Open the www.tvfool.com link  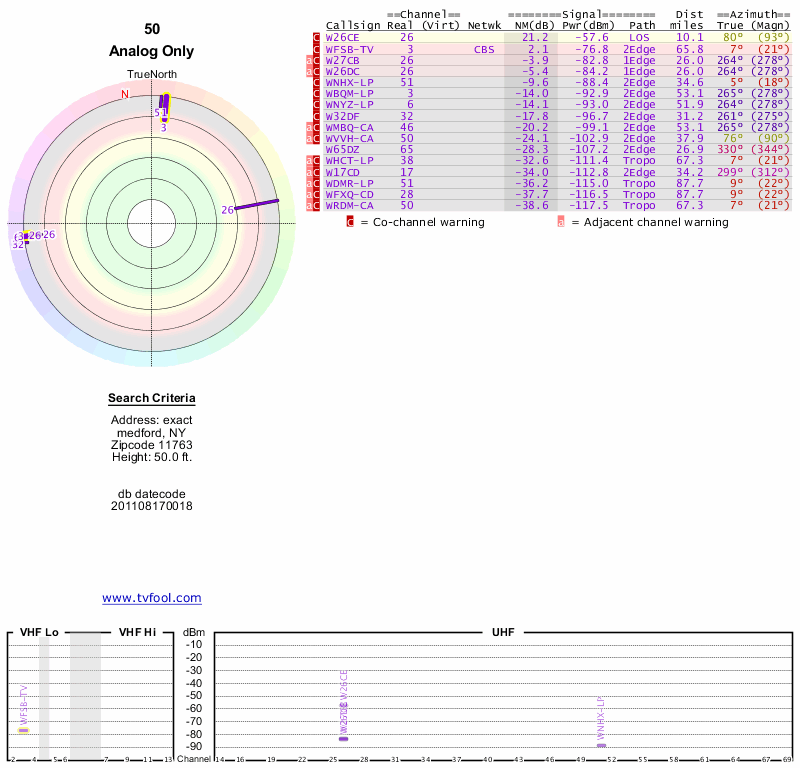(x=151, y=598)
